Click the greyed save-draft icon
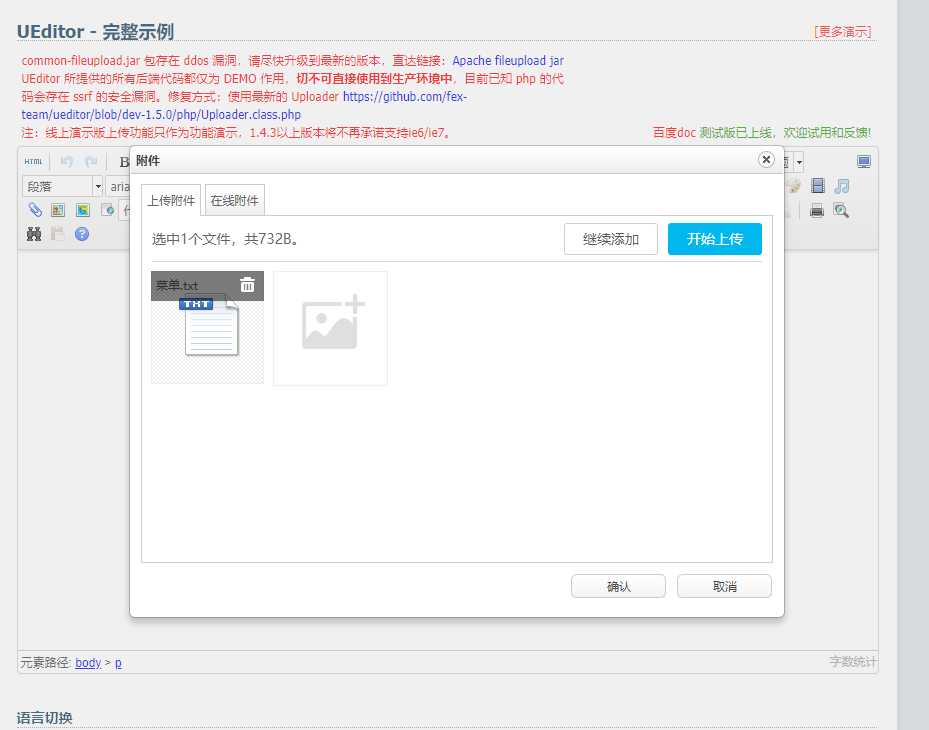929x730 pixels. [57, 234]
